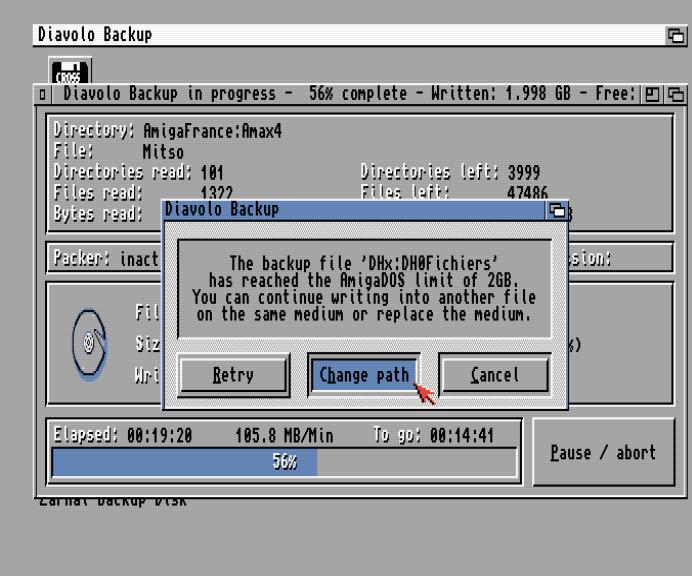Click the Diavolo Backup dialog title bar
Image resolution: width=692 pixels, height=576 pixels.
[x=350, y=210]
